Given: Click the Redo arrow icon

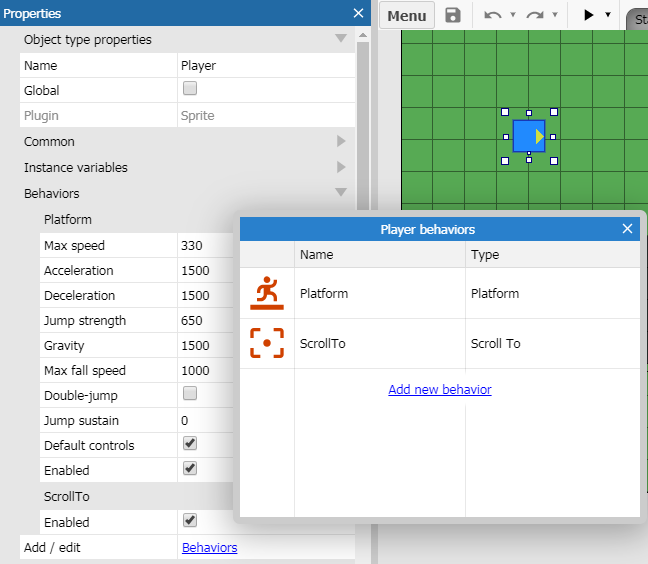Looking at the screenshot, I should [x=534, y=15].
